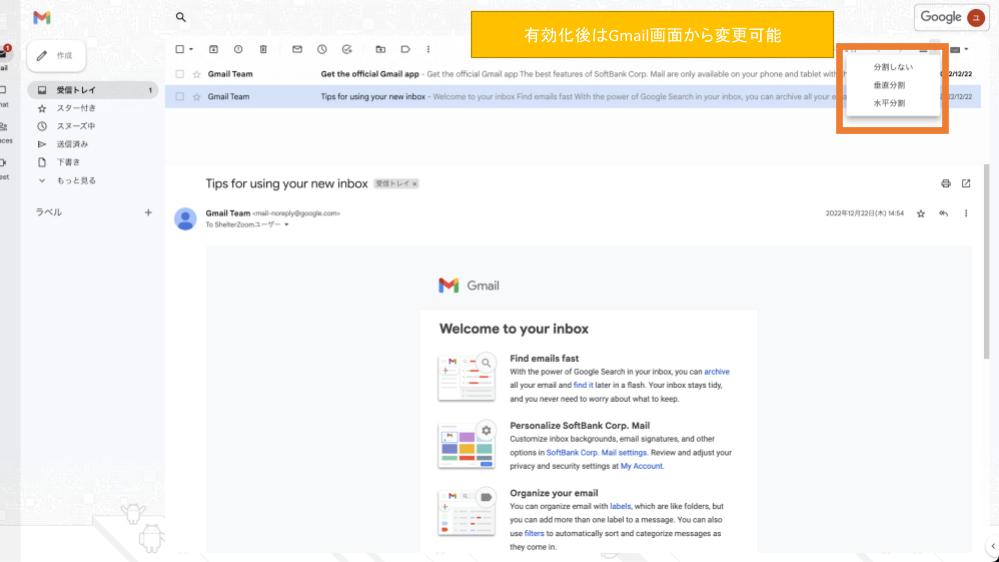
Task: Choose 水平分割 in the split menu
Action: tap(889, 103)
